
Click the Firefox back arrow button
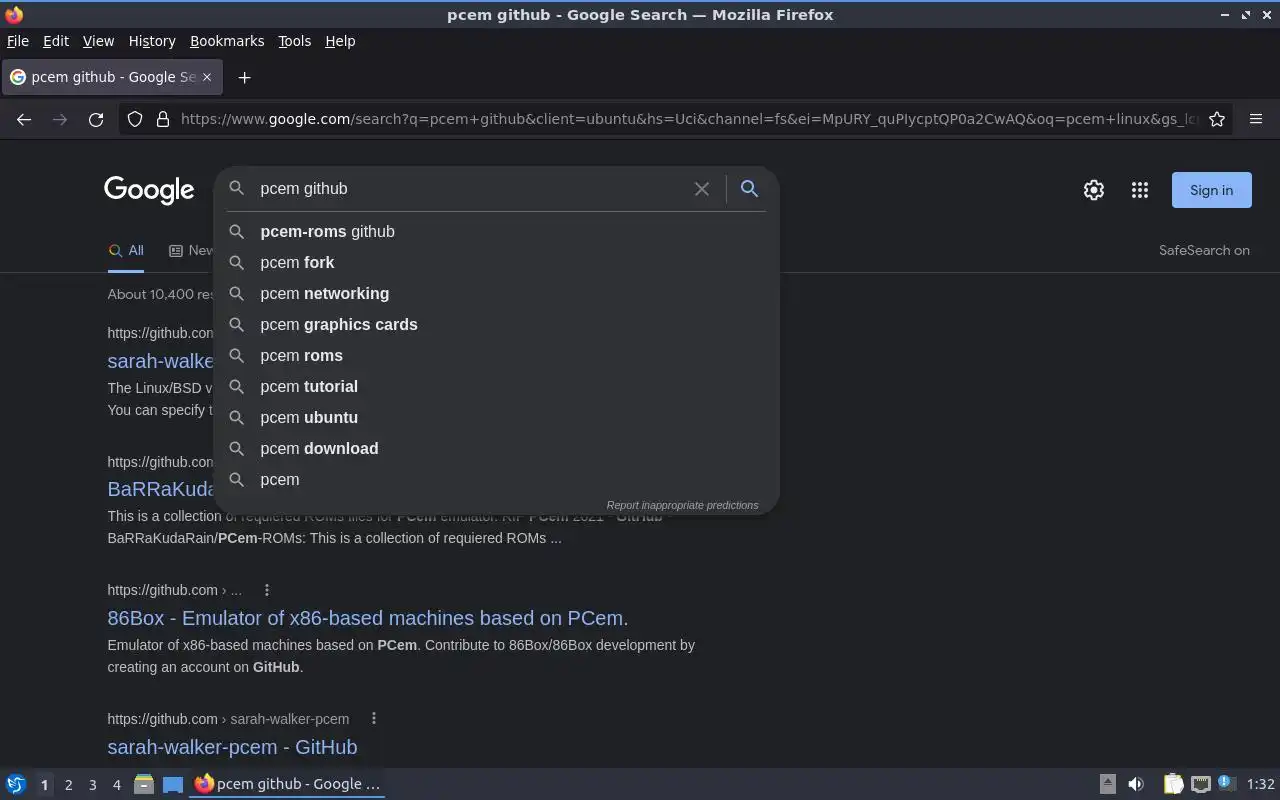[24, 119]
